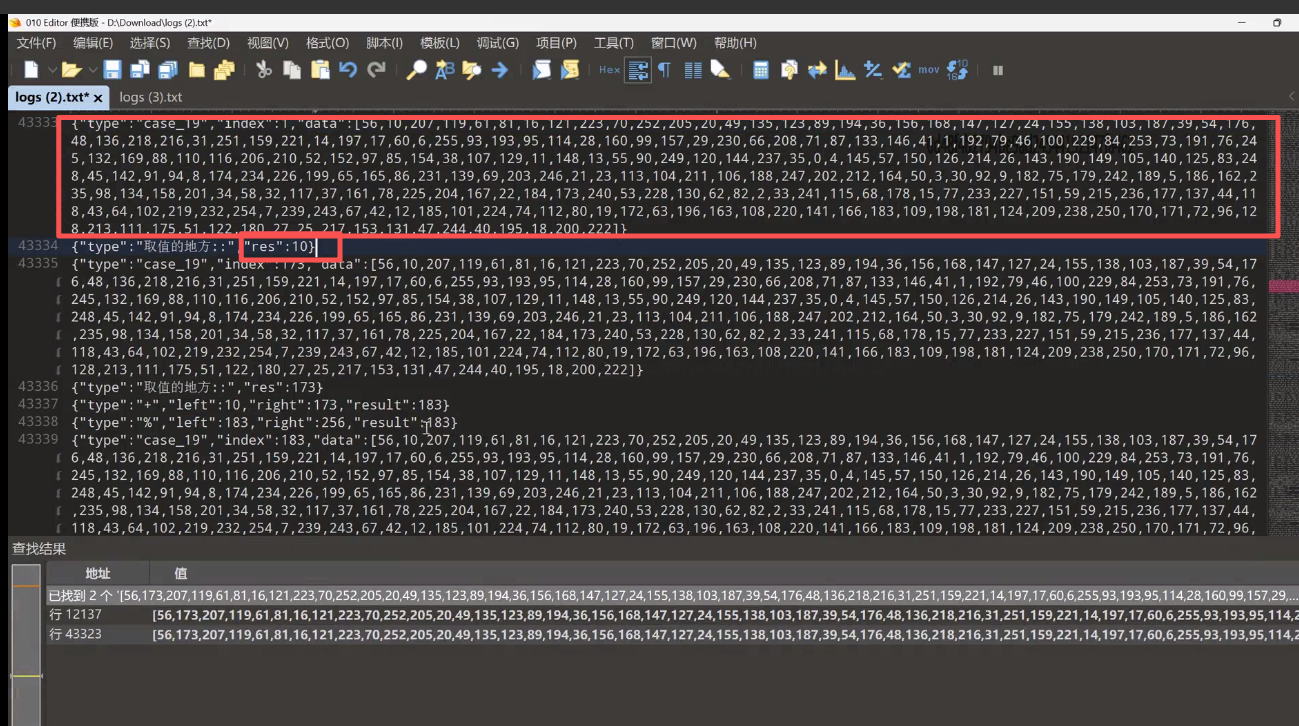Select find result row 行 43323
Image resolution: width=1299 pixels, height=726 pixels.
[672, 634]
